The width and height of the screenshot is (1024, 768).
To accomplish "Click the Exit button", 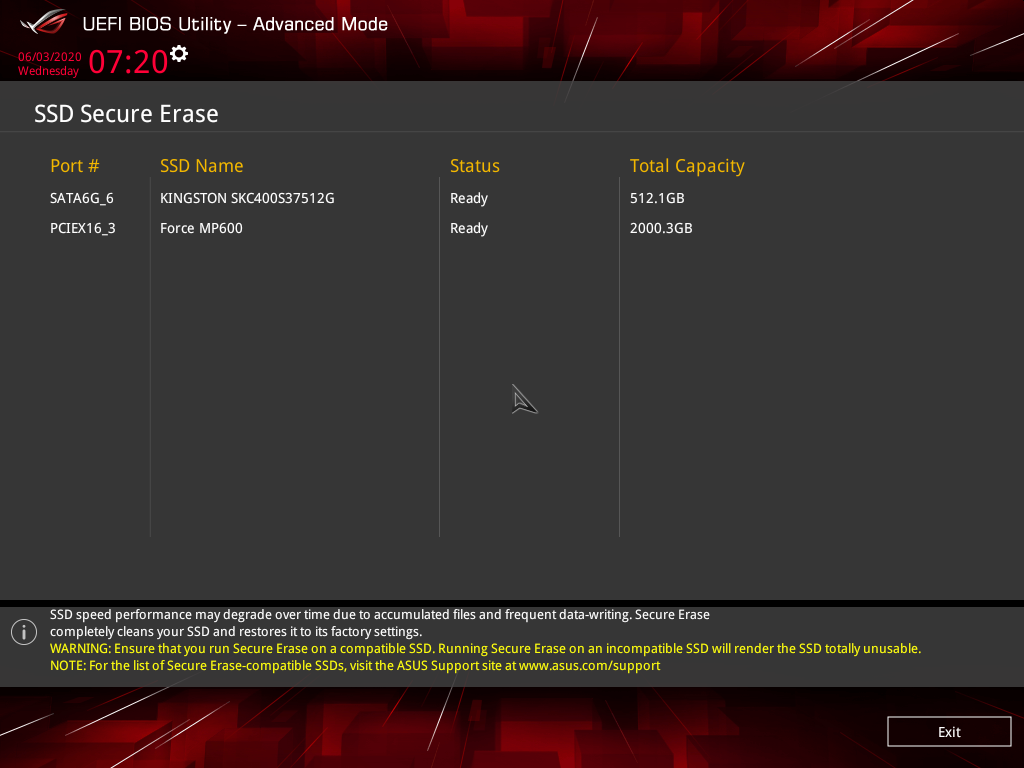I will [x=948, y=731].
